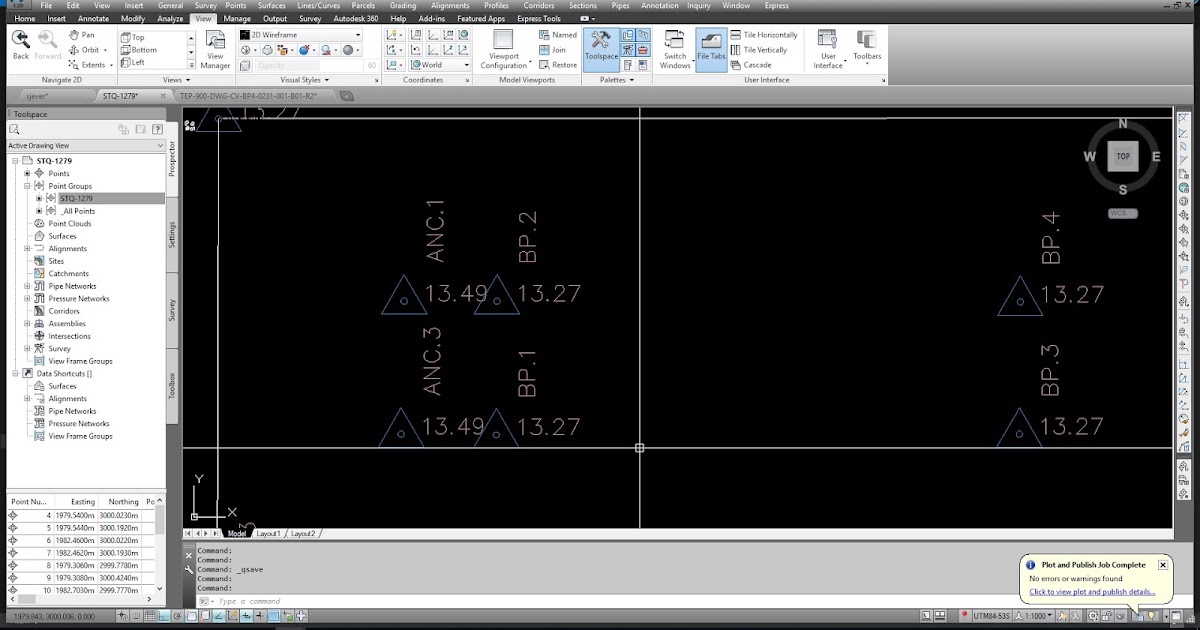Open the View Manager
Viewport: 1200px width, 630px height.
(214, 45)
